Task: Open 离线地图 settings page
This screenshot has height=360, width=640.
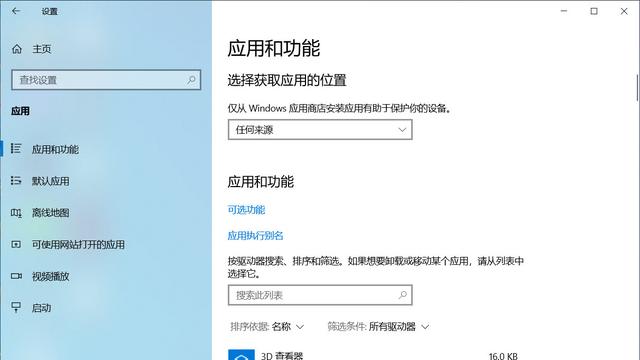Action: [x=51, y=213]
